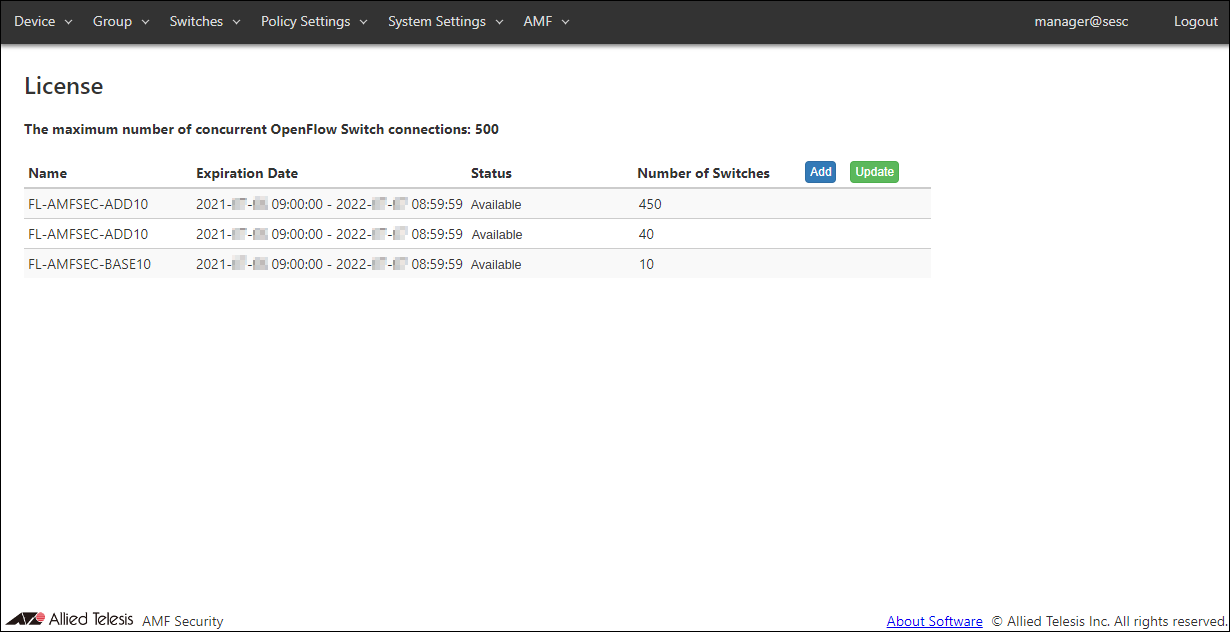The height and width of the screenshot is (632, 1230).
Task: Click the License page heading
Action: click(63, 86)
